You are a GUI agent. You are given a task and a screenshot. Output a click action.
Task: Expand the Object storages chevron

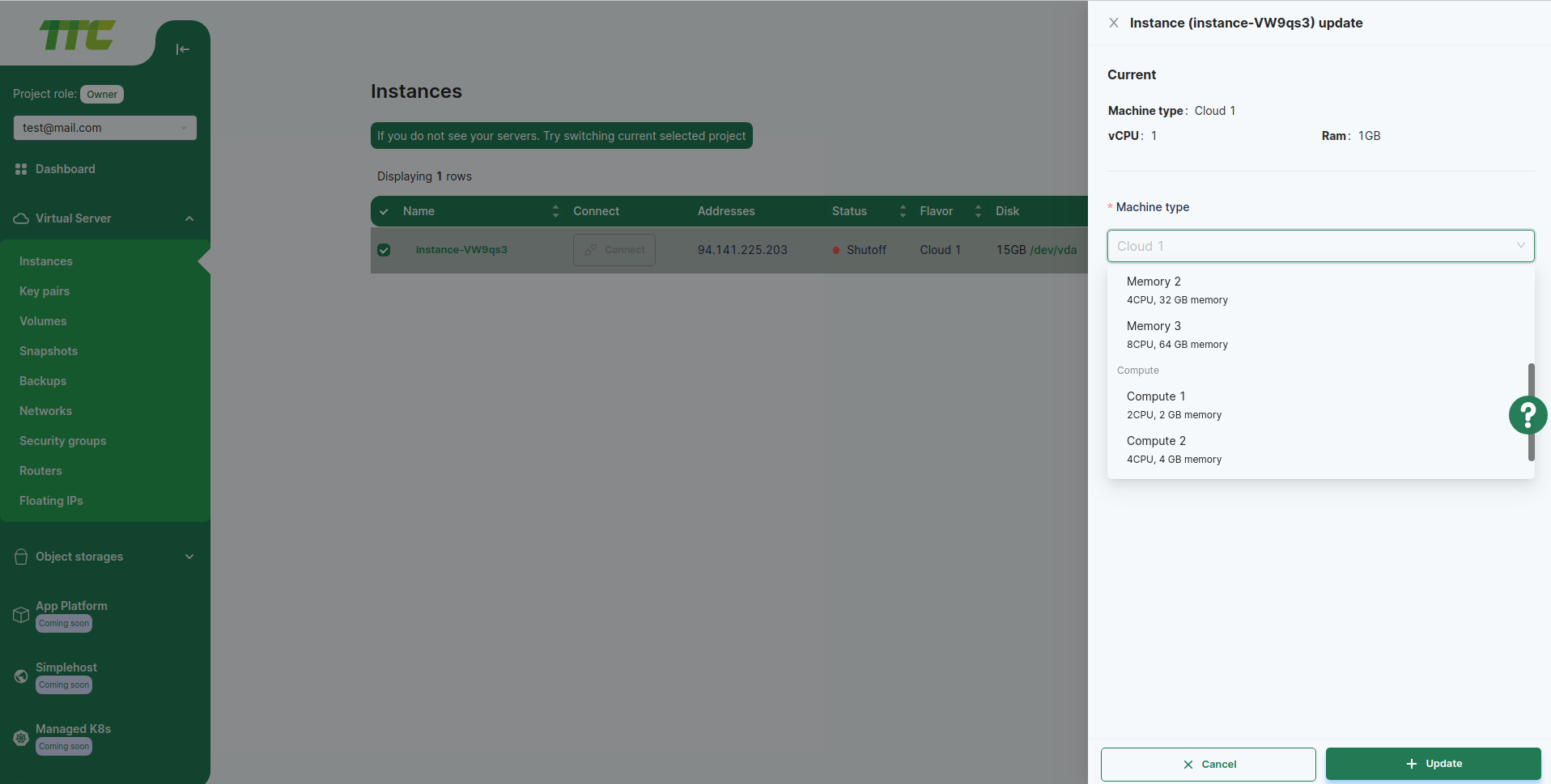(x=189, y=557)
